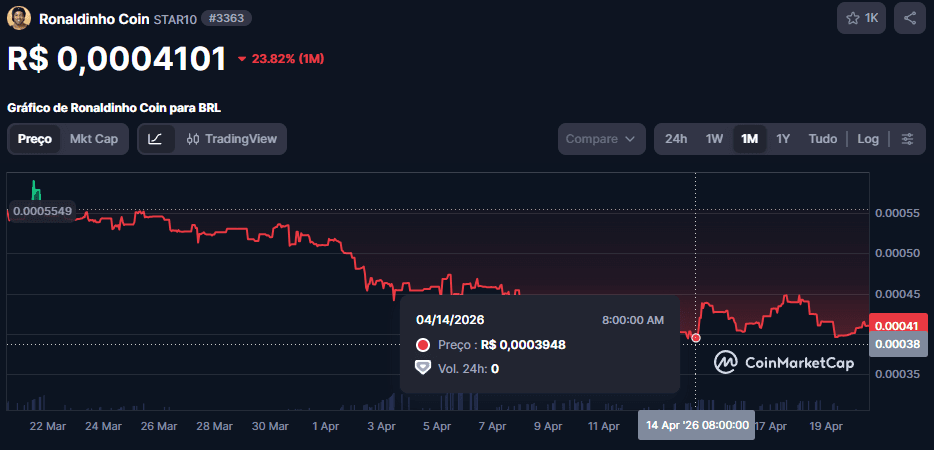This screenshot has height=450, width=934.
Task: Select the 24h time range
Action: pos(676,139)
